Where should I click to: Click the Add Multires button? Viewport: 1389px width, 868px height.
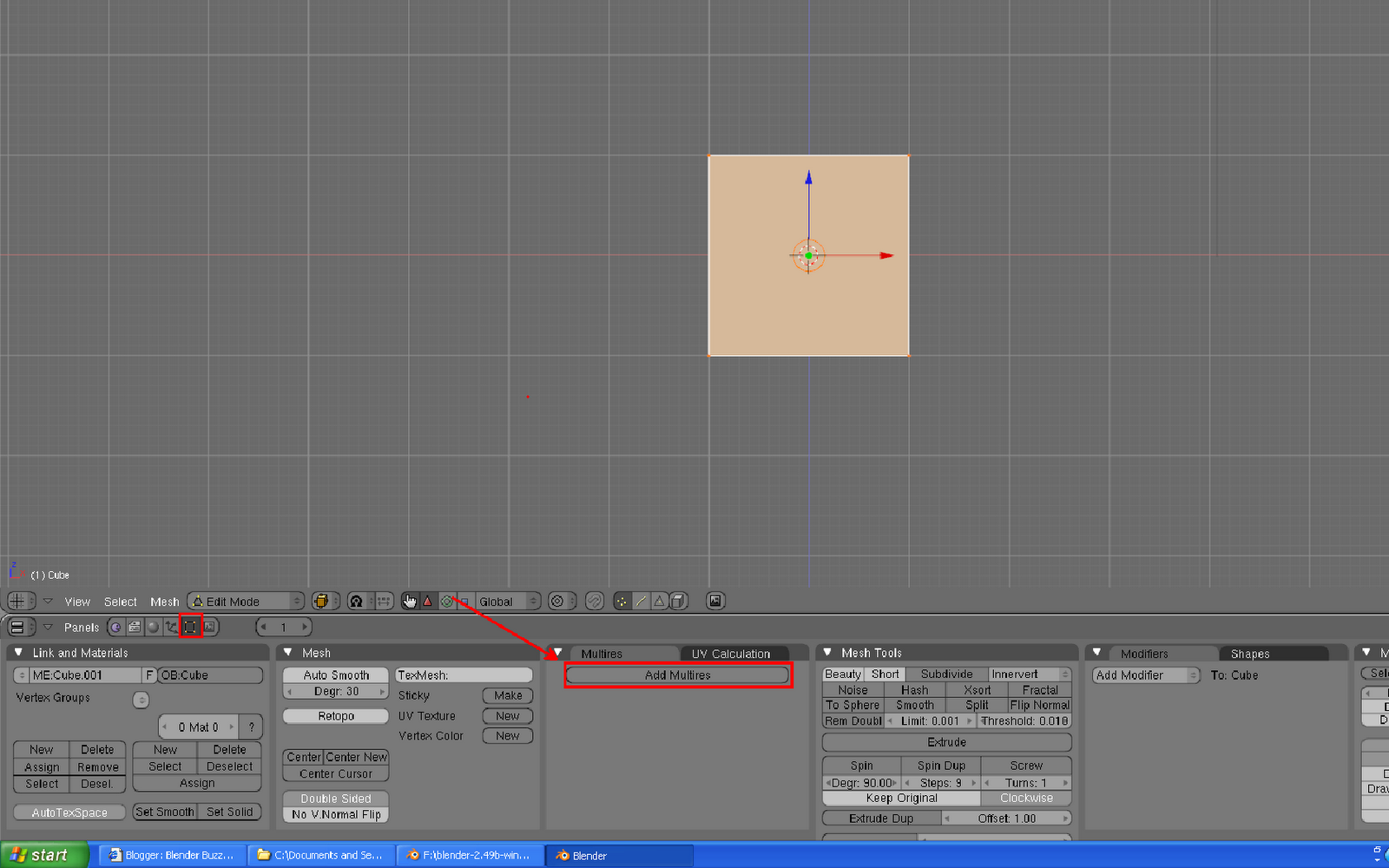tap(678, 674)
